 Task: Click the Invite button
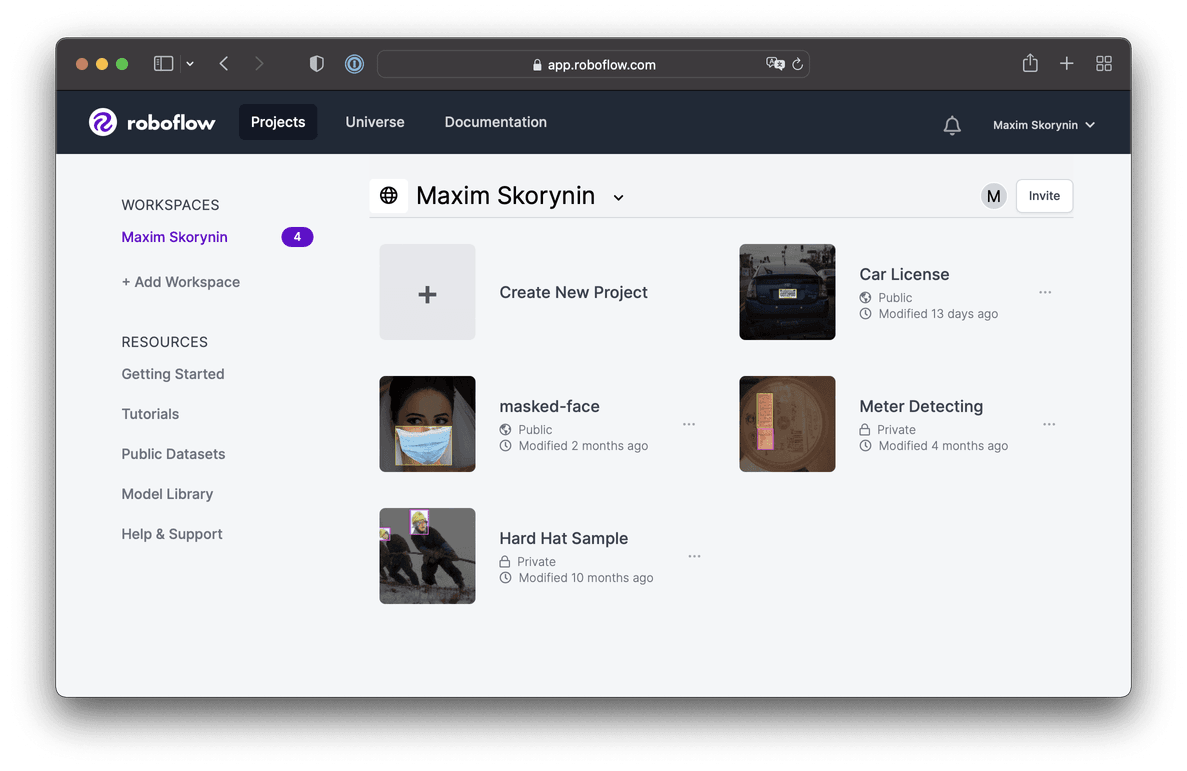pos(1043,196)
